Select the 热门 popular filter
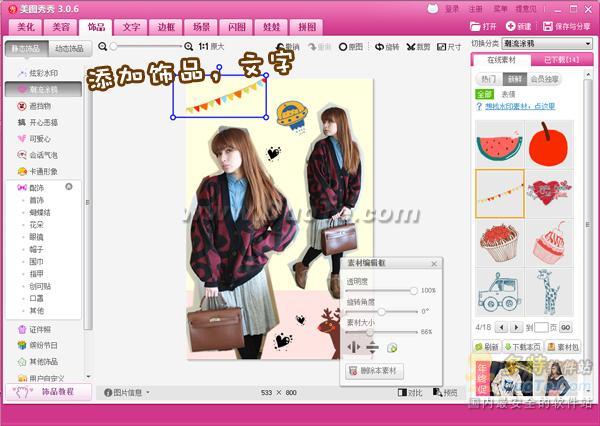Viewport: 600px width, 426px height. click(x=489, y=79)
